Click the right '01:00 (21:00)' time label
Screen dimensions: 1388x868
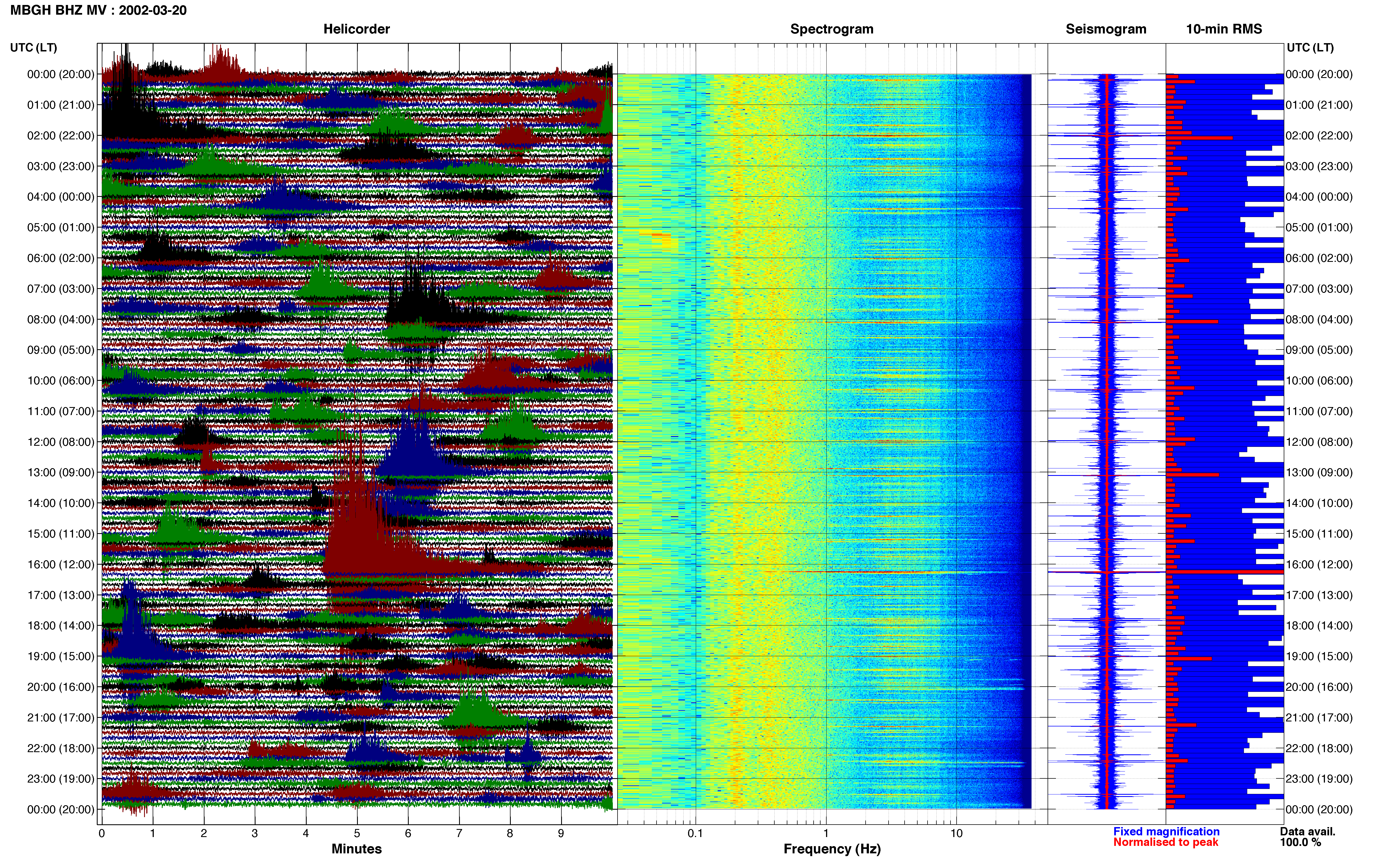pos(1319,105)
